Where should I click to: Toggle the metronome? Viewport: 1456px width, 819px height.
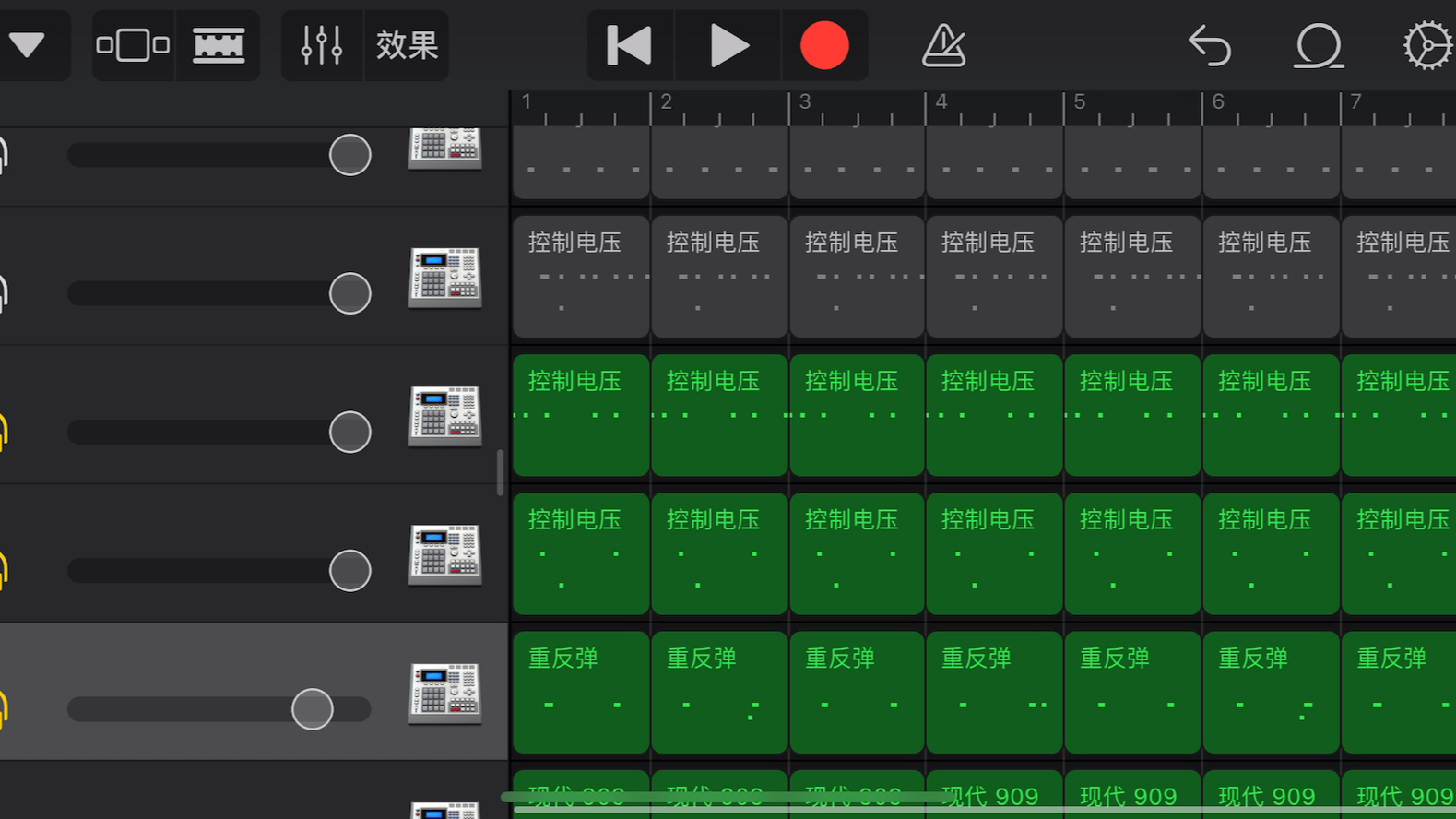coord(944,45)
